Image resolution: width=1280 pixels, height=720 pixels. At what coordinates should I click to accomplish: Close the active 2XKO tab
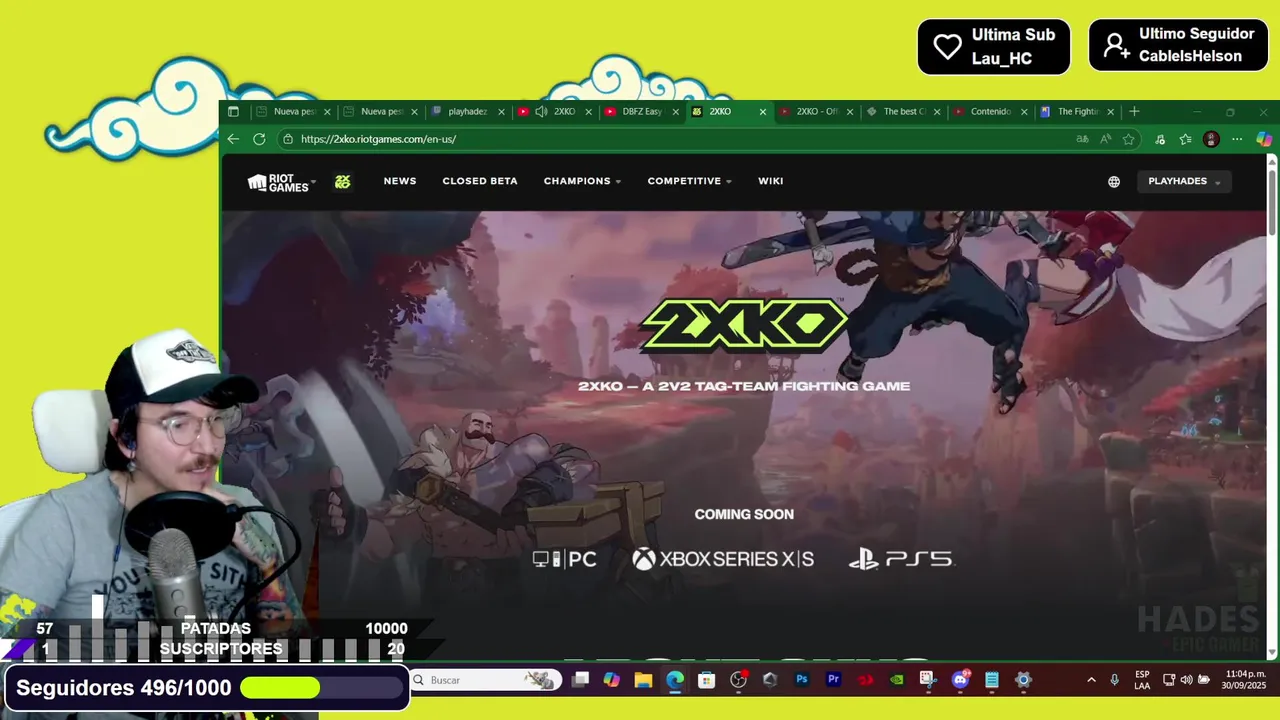point(763,111)
